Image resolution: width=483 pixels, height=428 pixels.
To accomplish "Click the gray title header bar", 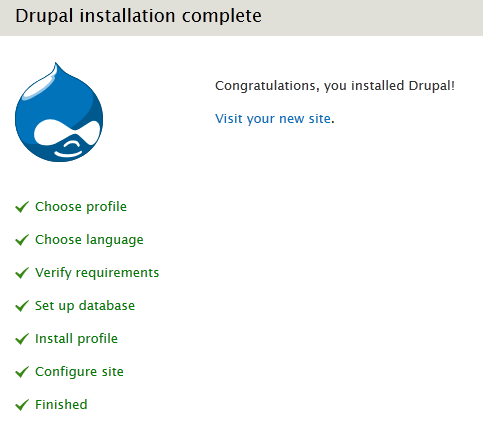I will pos(241,18).
